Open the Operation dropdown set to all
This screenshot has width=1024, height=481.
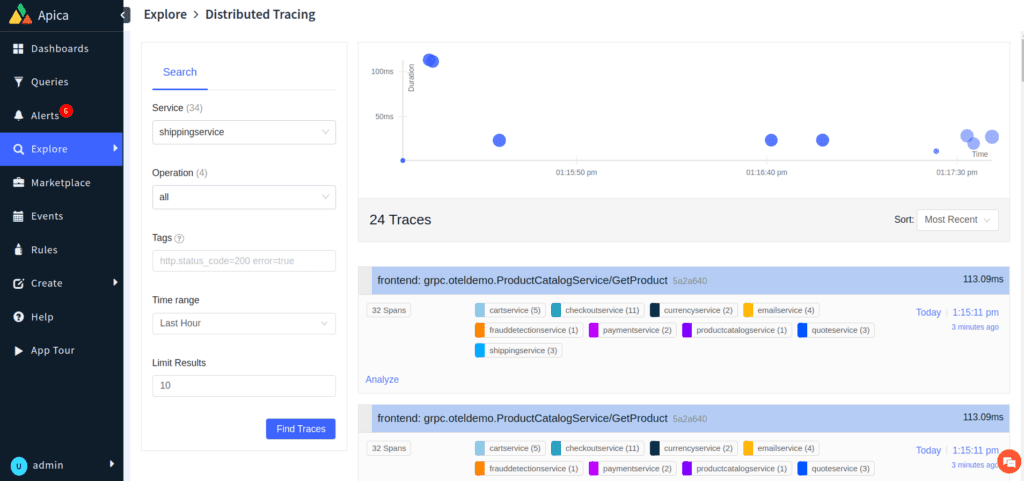coord(244,197)
